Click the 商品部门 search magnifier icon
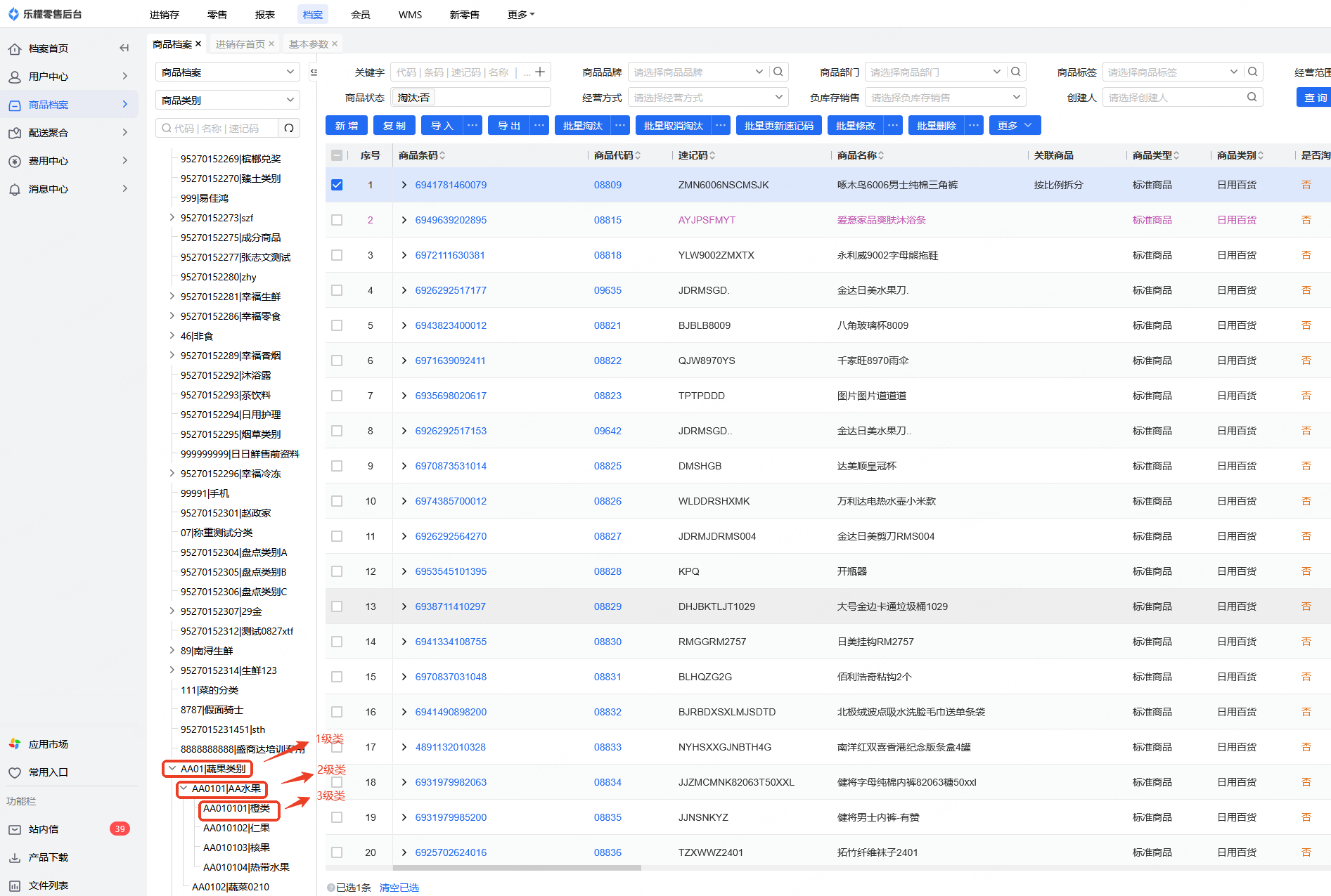 point(1016,72)
